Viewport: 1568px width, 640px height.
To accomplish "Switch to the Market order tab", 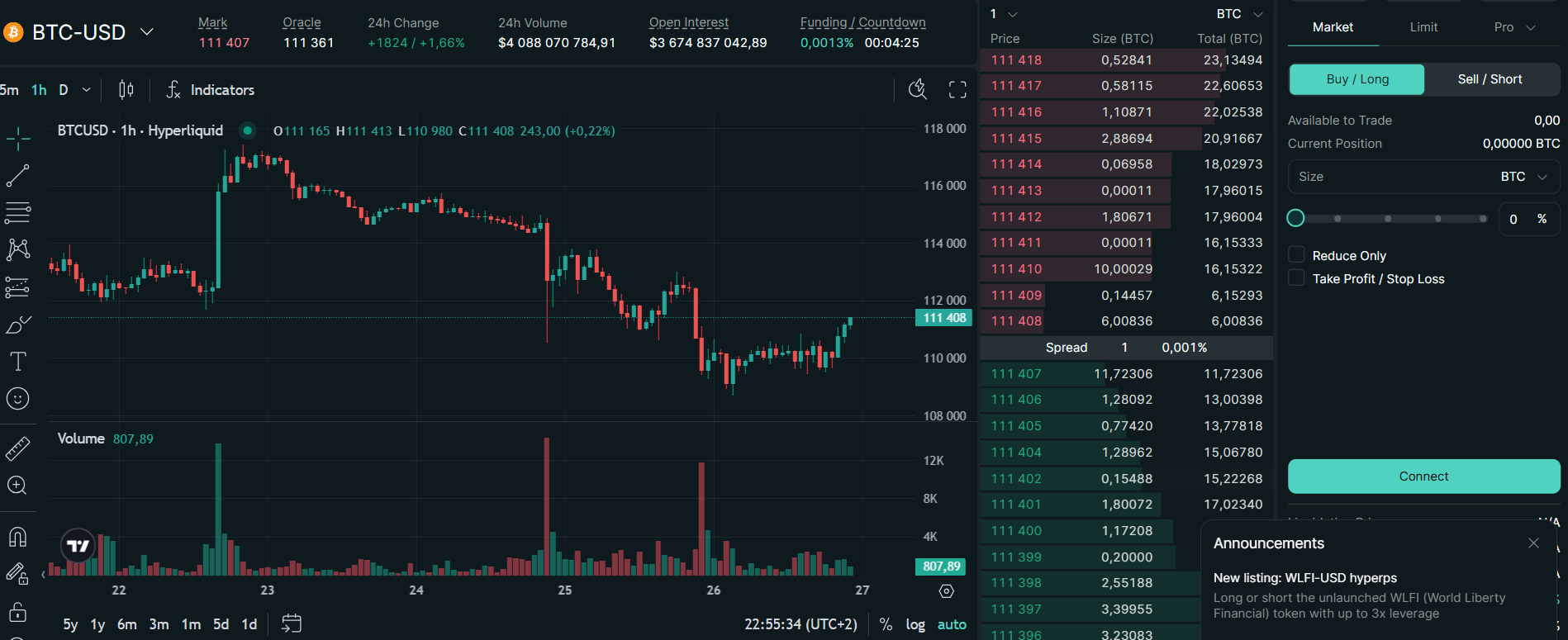I will pyautogui.click(x=1333, y=27).
